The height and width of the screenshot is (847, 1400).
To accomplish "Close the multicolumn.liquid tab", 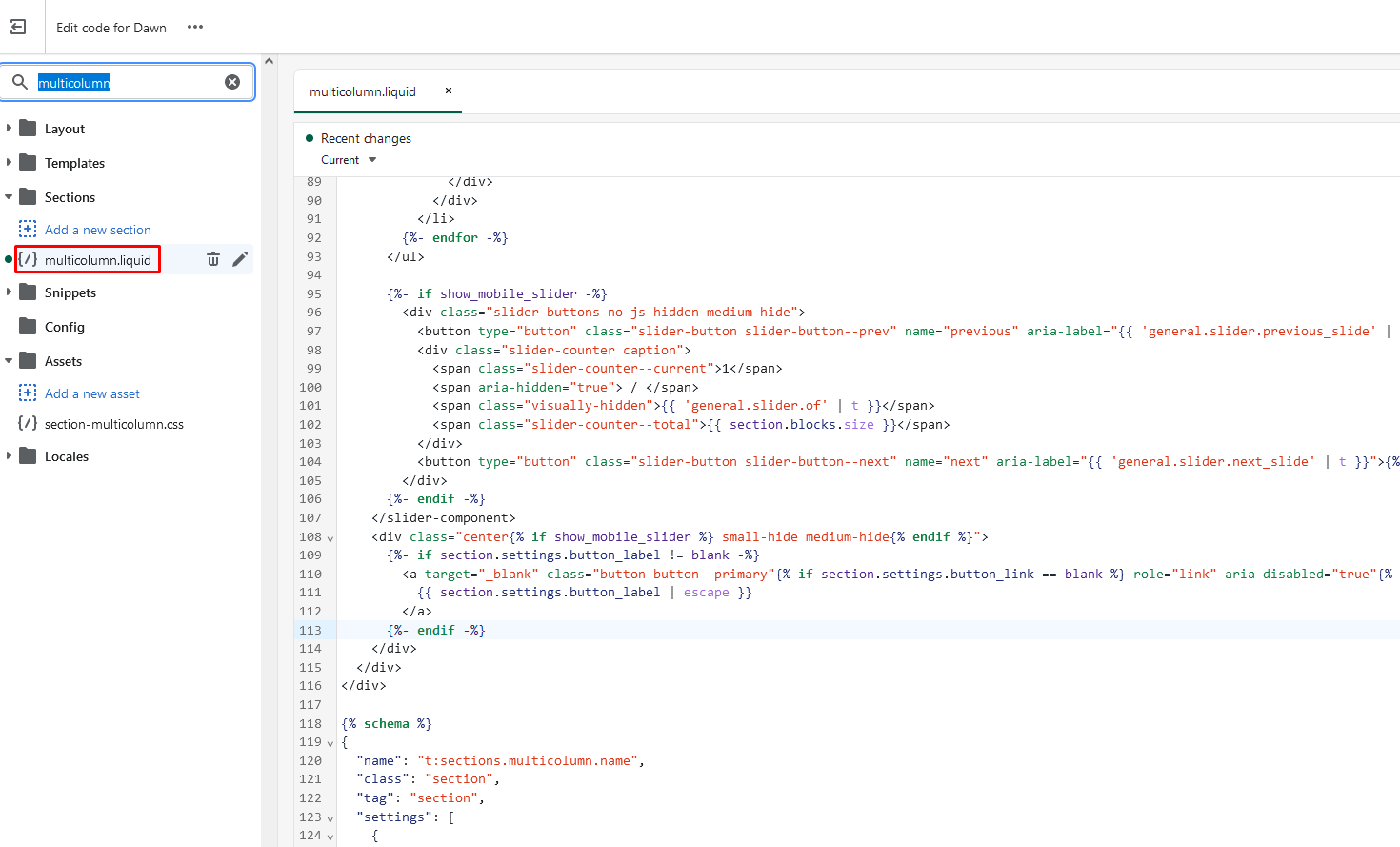I will (x=449, y=91).
